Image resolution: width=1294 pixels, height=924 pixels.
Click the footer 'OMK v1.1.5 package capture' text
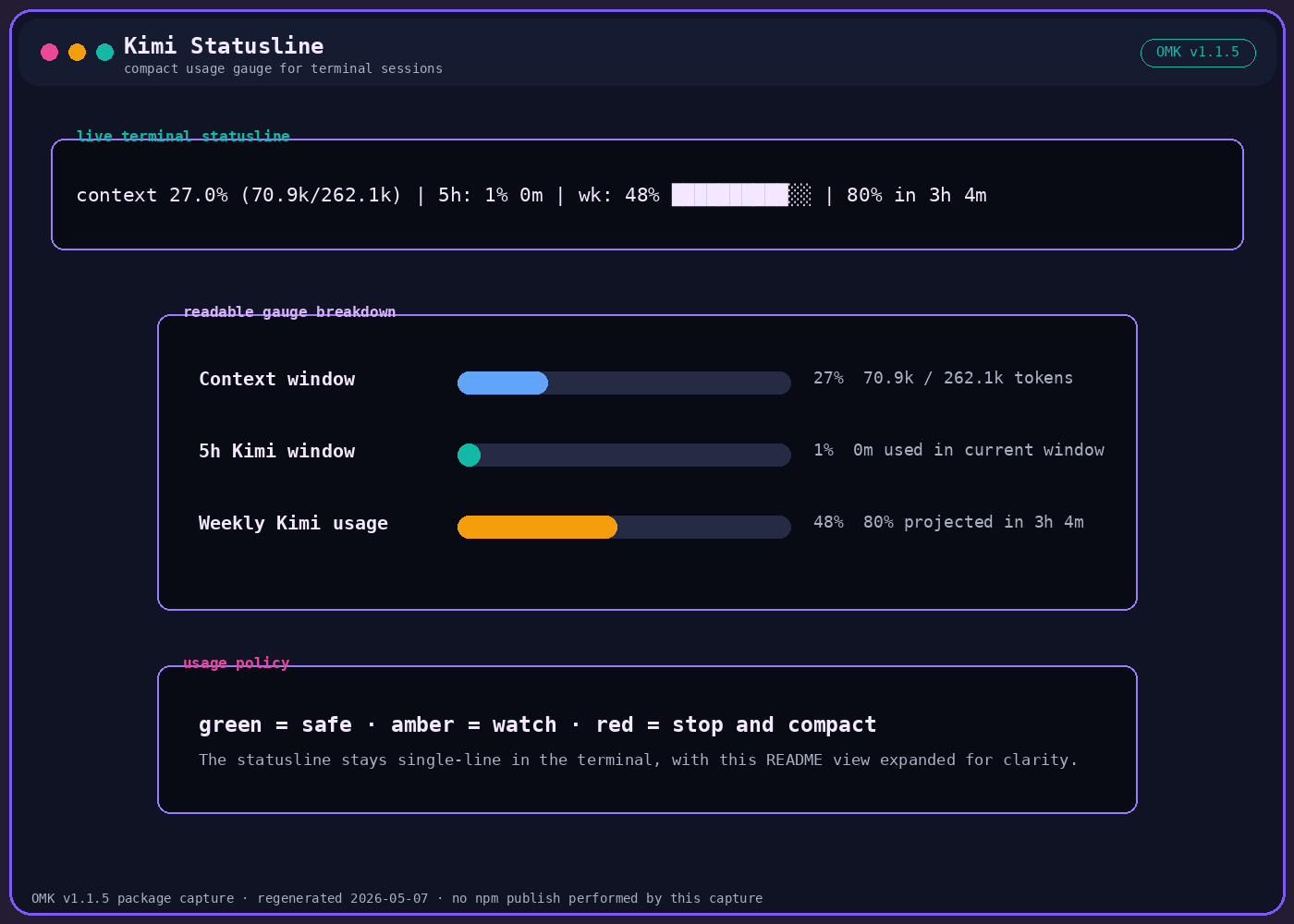(x=132, y=898)
